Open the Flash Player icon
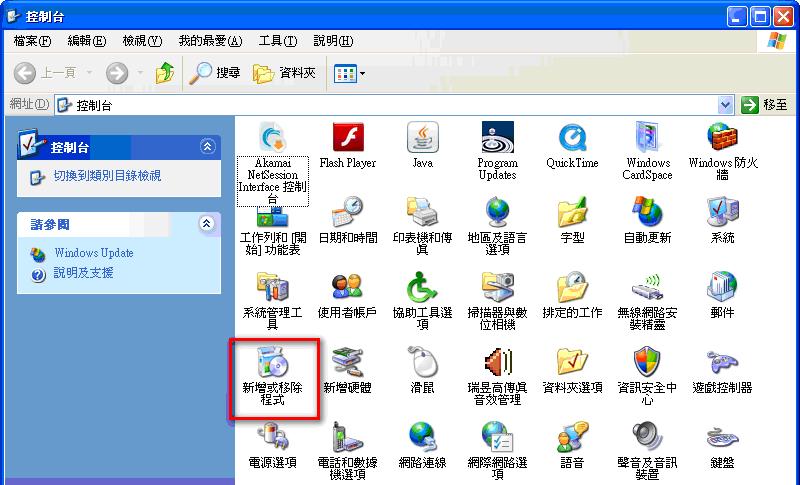The height and width of the screenshot is (485, 800). [347, 137]
